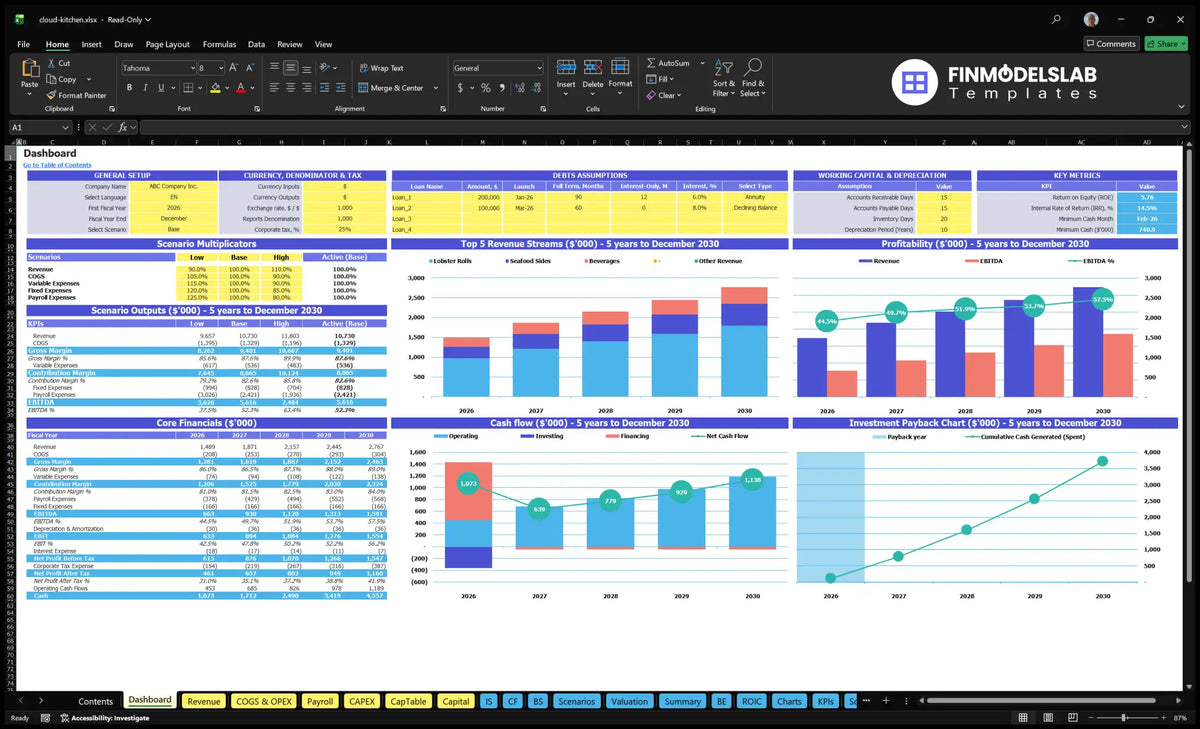
Task: Switch to Normal view in status bar
Action: pyautogui.click(x=1022, y=718)
